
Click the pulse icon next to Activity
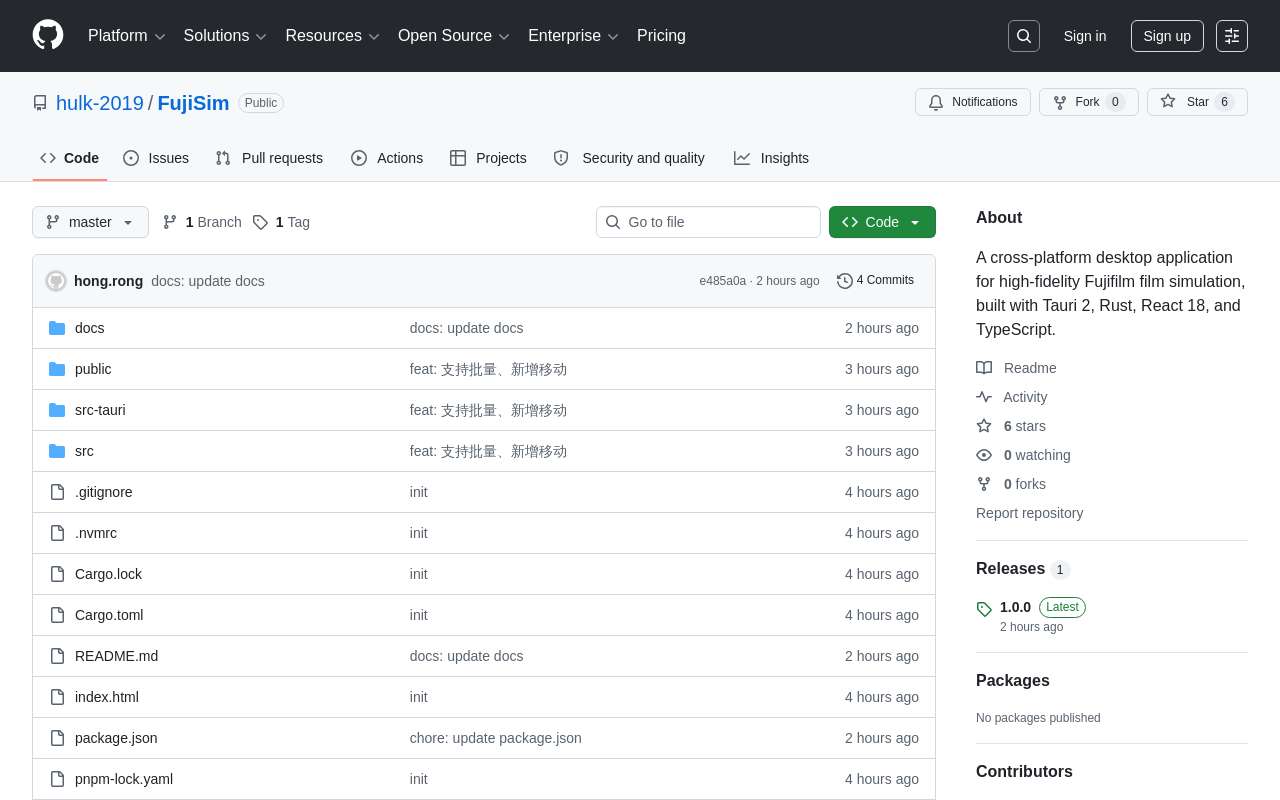click(984, 397)
